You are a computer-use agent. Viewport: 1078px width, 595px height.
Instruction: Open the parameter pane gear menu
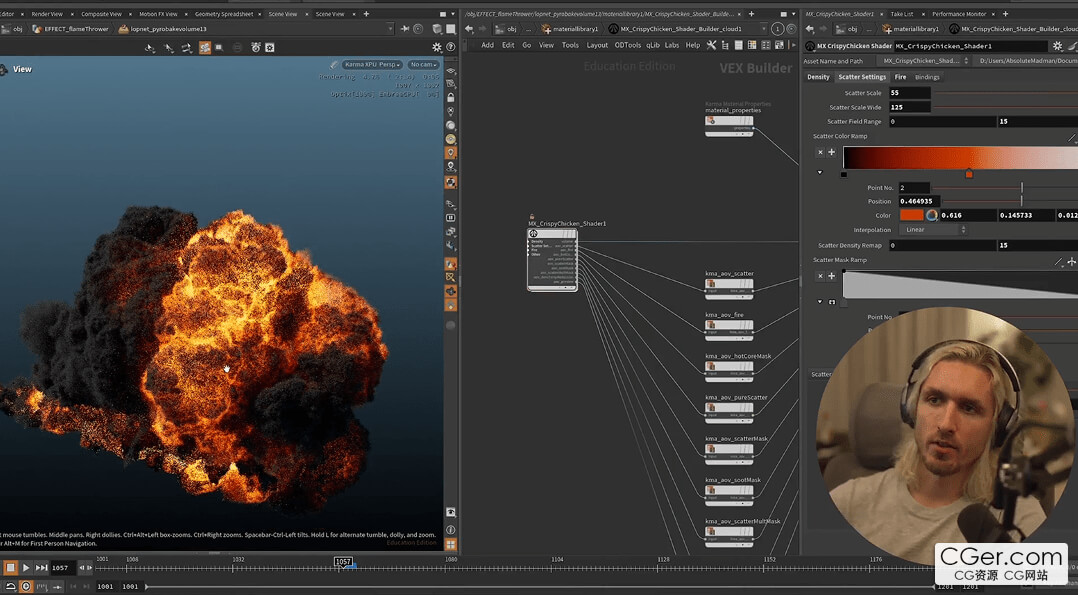click(1057, 46)
